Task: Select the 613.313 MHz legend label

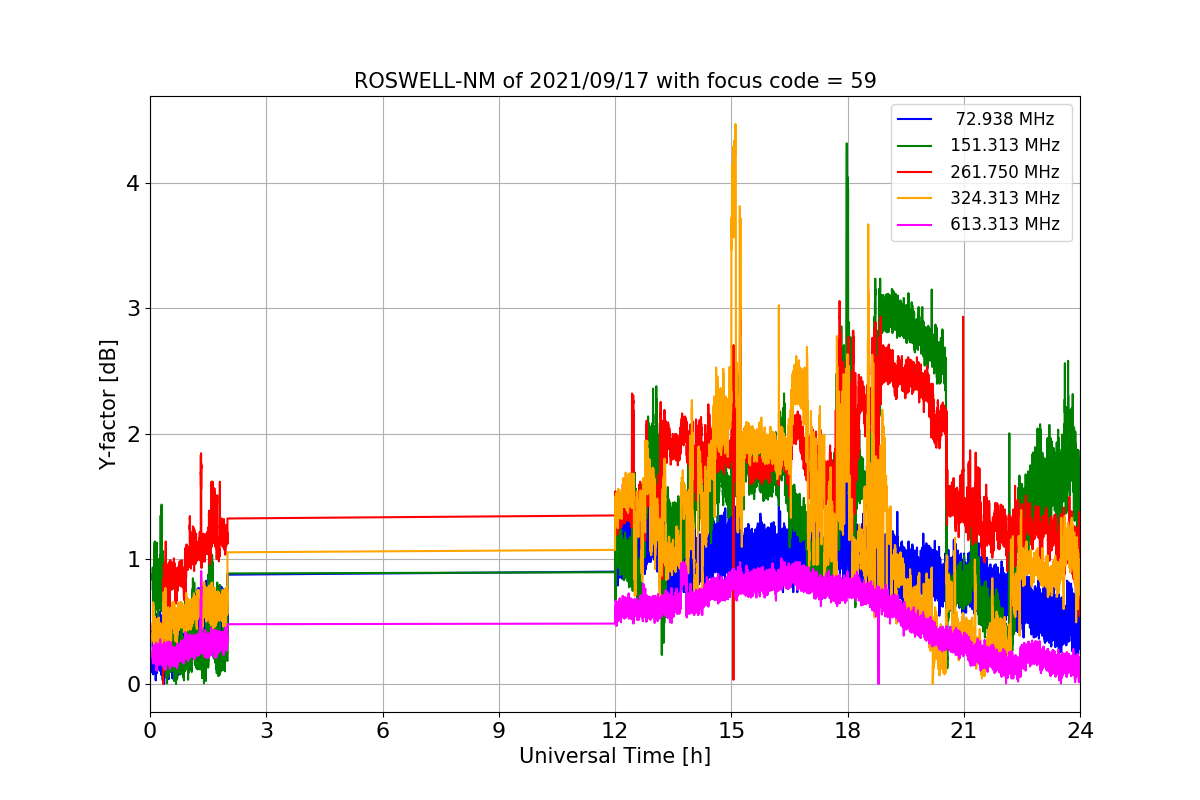Action: tap(1005, 224)
